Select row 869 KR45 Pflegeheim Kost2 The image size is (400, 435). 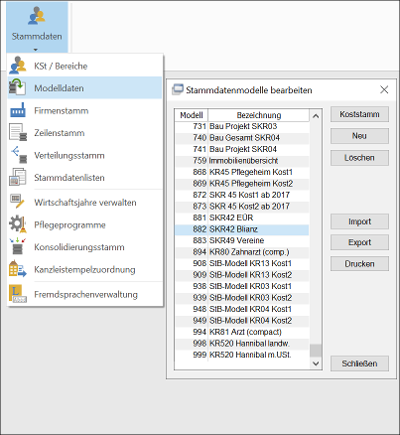point(242,183)
